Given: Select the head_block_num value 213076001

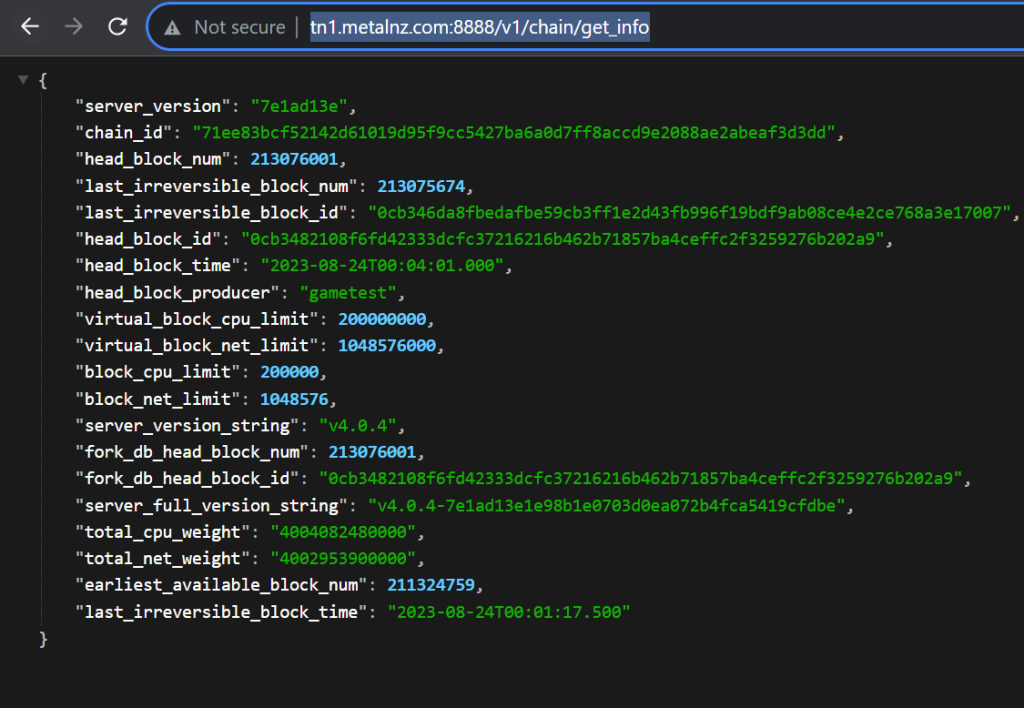Looking at the screenshot, I should [x=294, y=159].
